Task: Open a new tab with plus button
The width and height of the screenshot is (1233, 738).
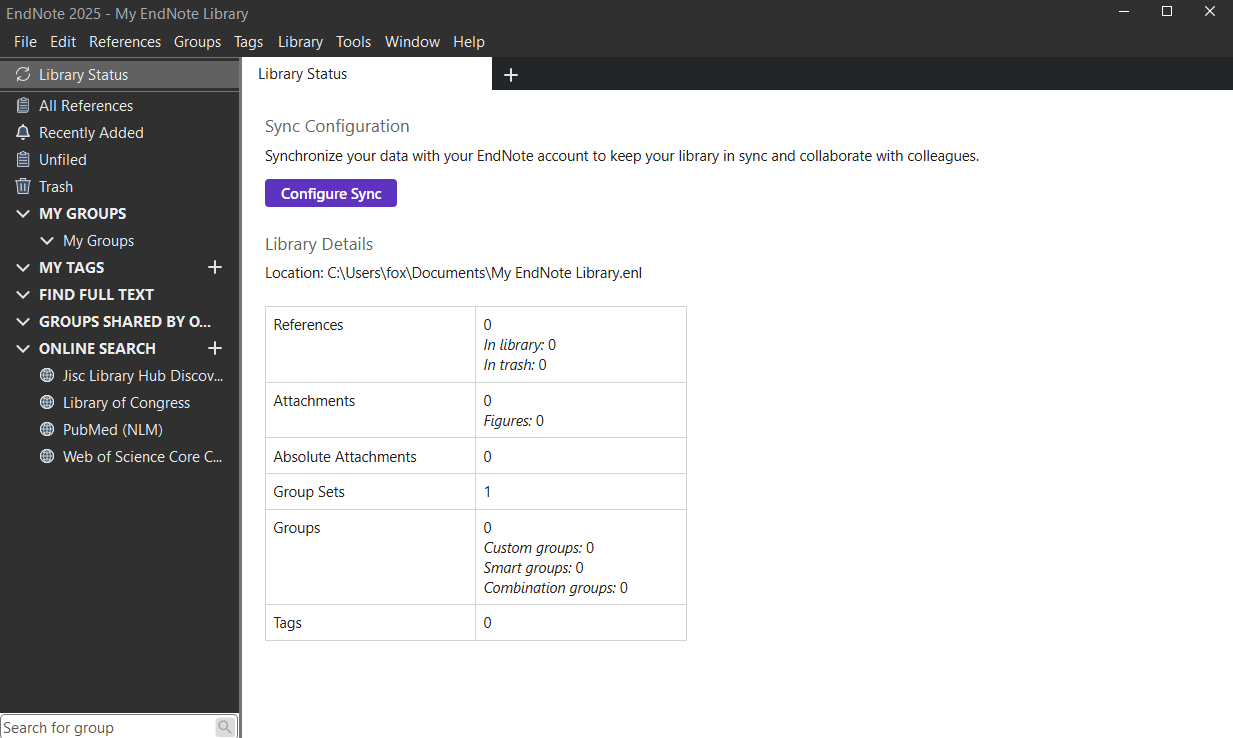Action: coord(511,75)
